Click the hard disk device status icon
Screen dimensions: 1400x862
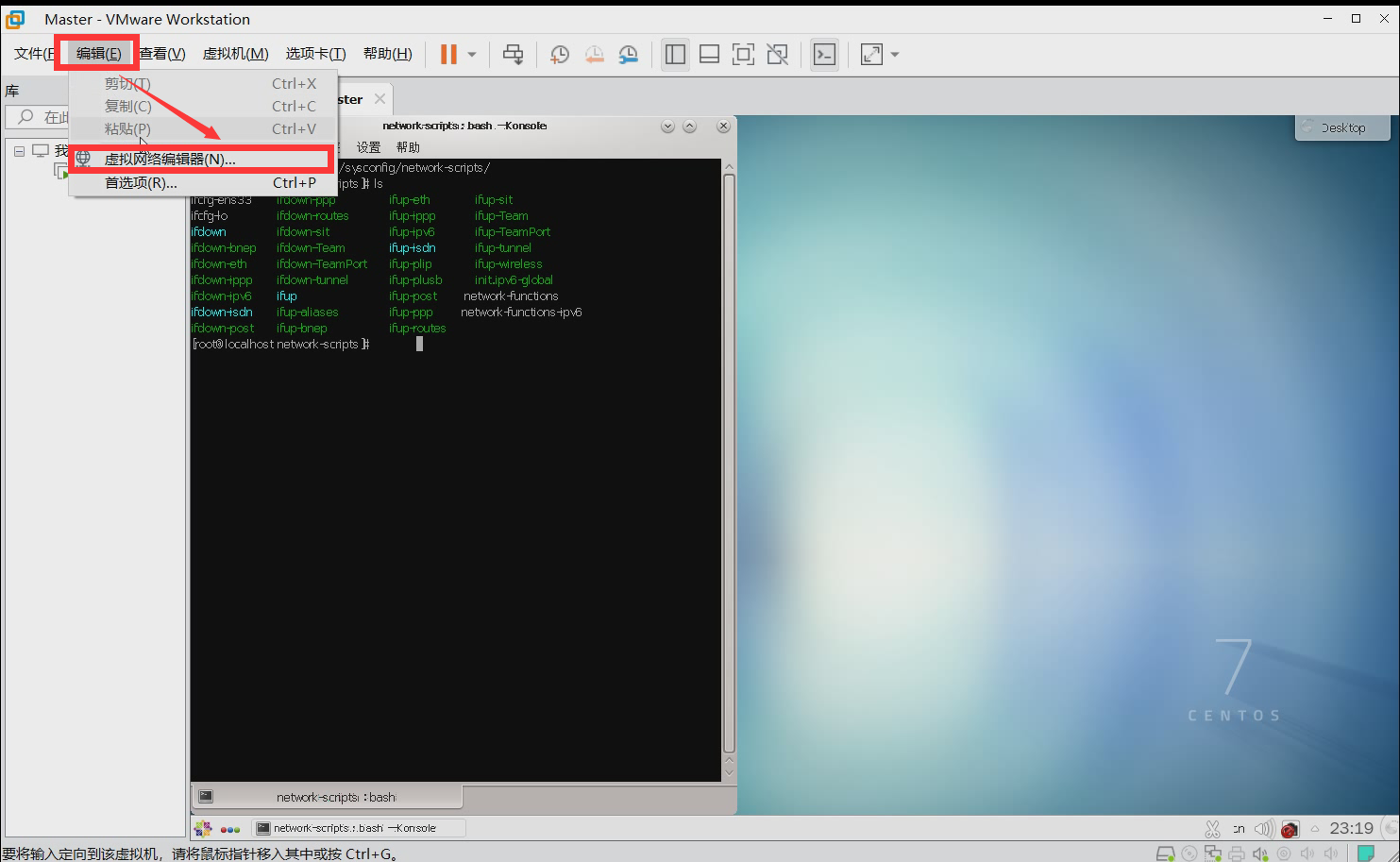pos(1166,854)
